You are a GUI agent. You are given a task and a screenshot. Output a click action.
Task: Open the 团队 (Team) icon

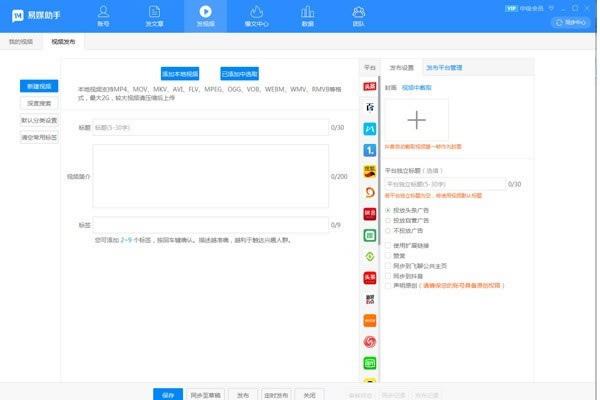click(x=359, y=14)
